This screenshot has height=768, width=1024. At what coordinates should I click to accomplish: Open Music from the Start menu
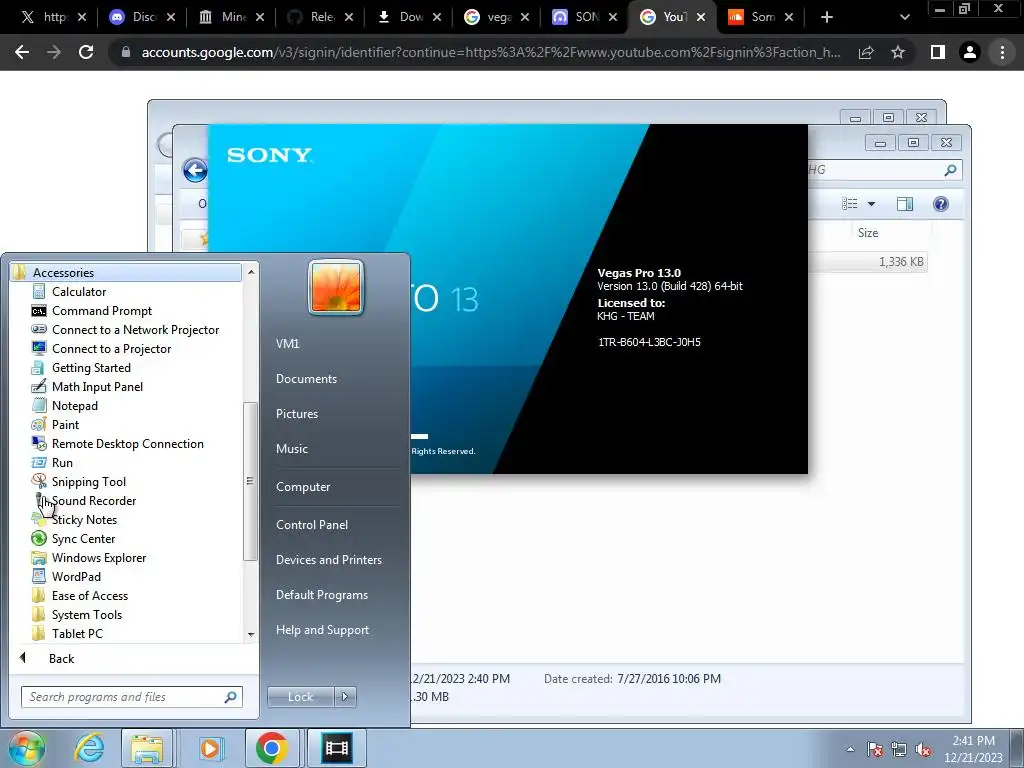pyautogui.click(x=291, y=449)
